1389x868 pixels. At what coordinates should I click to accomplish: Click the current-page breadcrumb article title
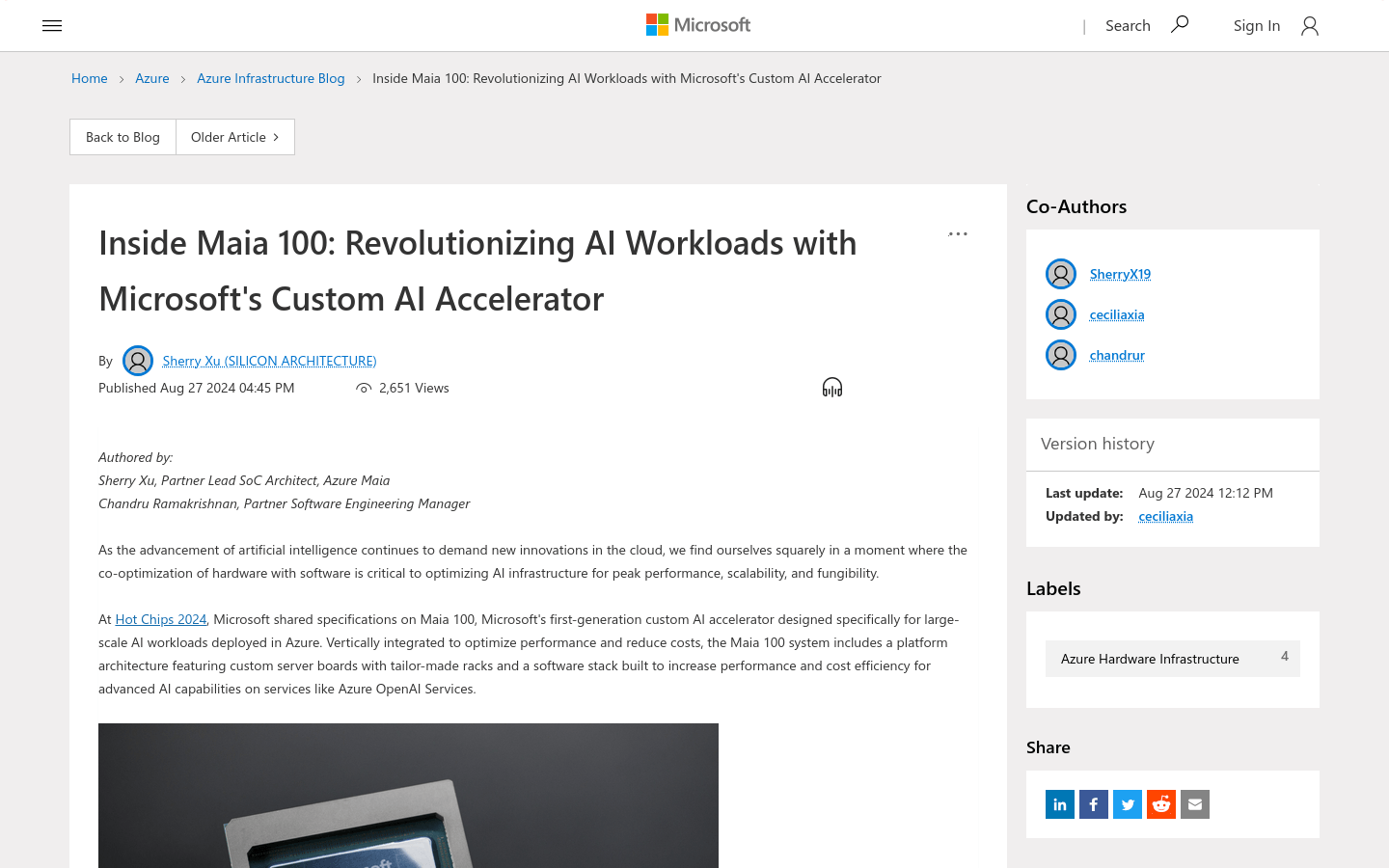point(627,78)
